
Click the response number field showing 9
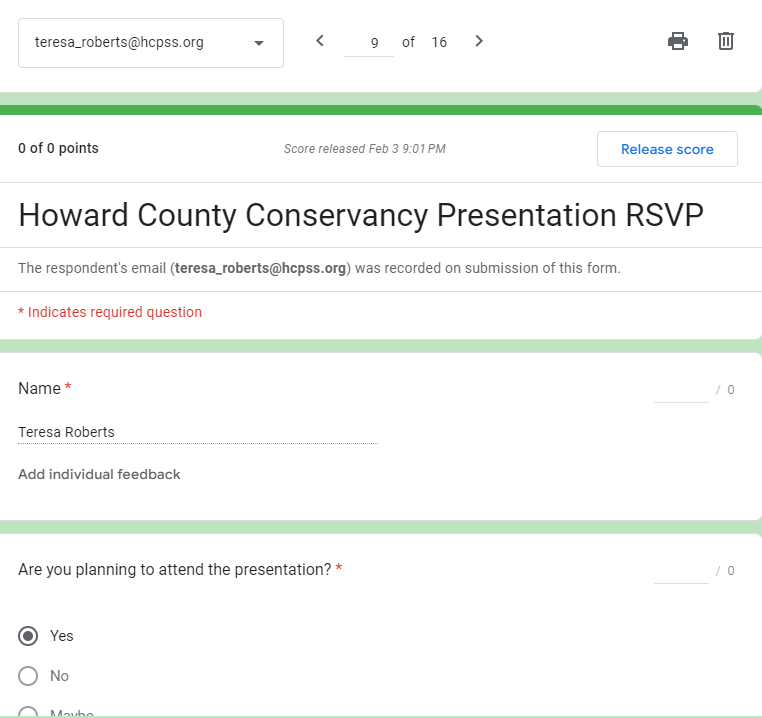pos(369,43)
